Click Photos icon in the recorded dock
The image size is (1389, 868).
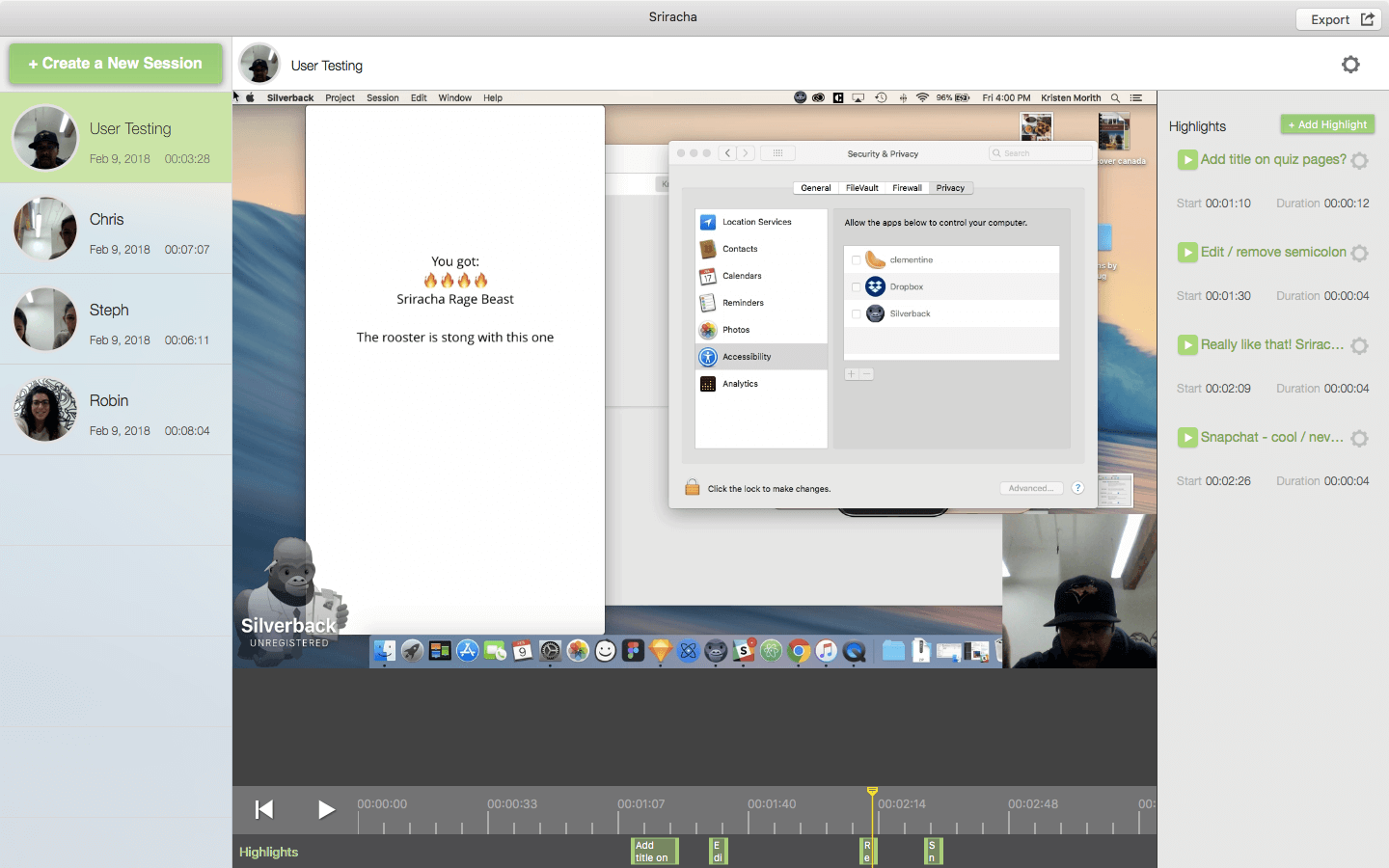click(578, 651)
